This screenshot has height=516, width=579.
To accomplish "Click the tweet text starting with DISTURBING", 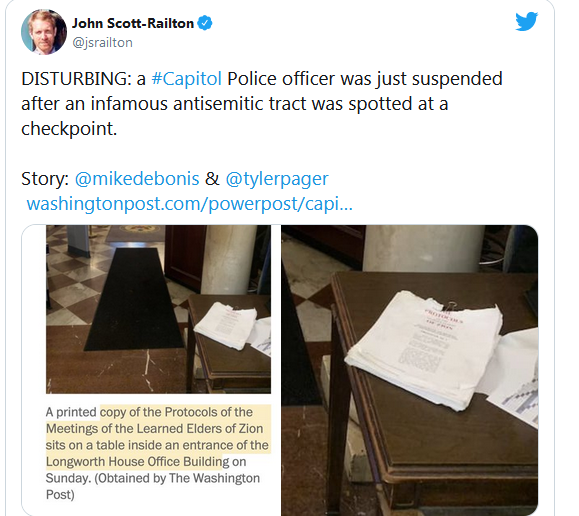I will pyautogui.click(x=262, y=103).
